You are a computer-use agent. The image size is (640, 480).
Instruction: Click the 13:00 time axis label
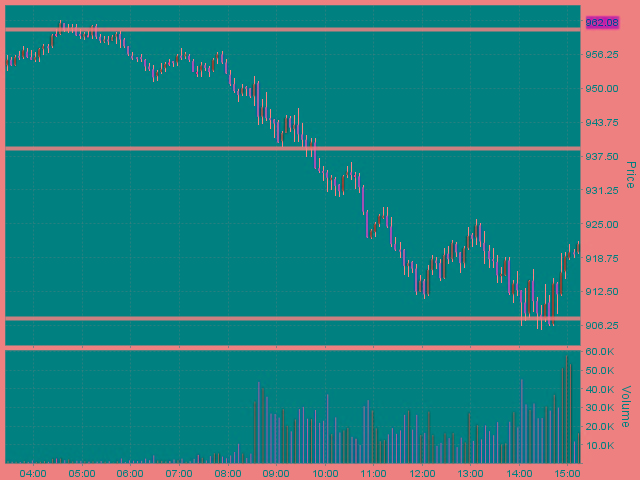pyautogui.click(x=470, y=473)
